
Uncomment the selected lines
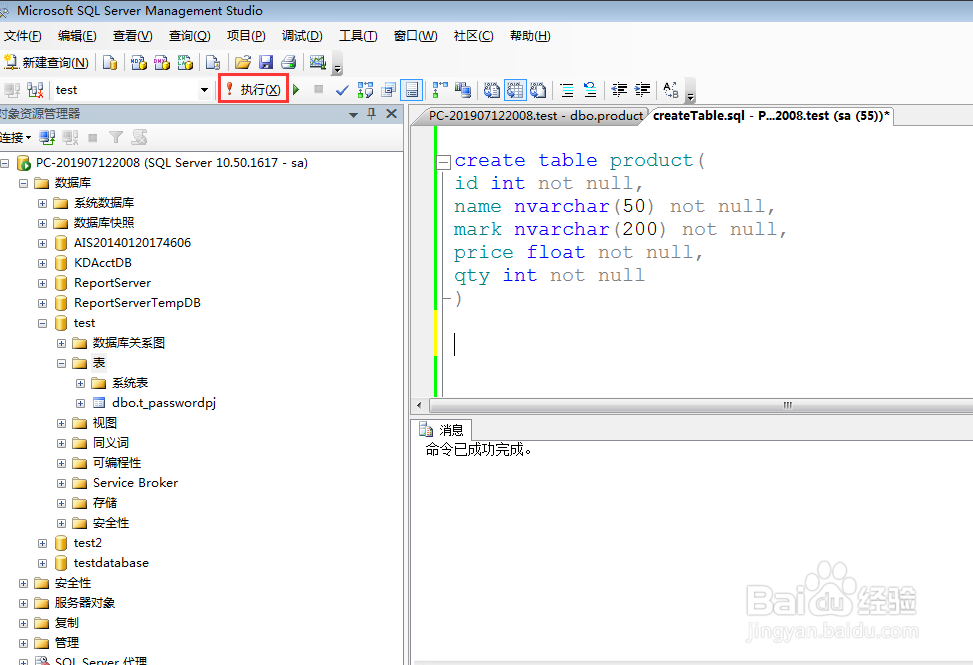click(590, 90)
